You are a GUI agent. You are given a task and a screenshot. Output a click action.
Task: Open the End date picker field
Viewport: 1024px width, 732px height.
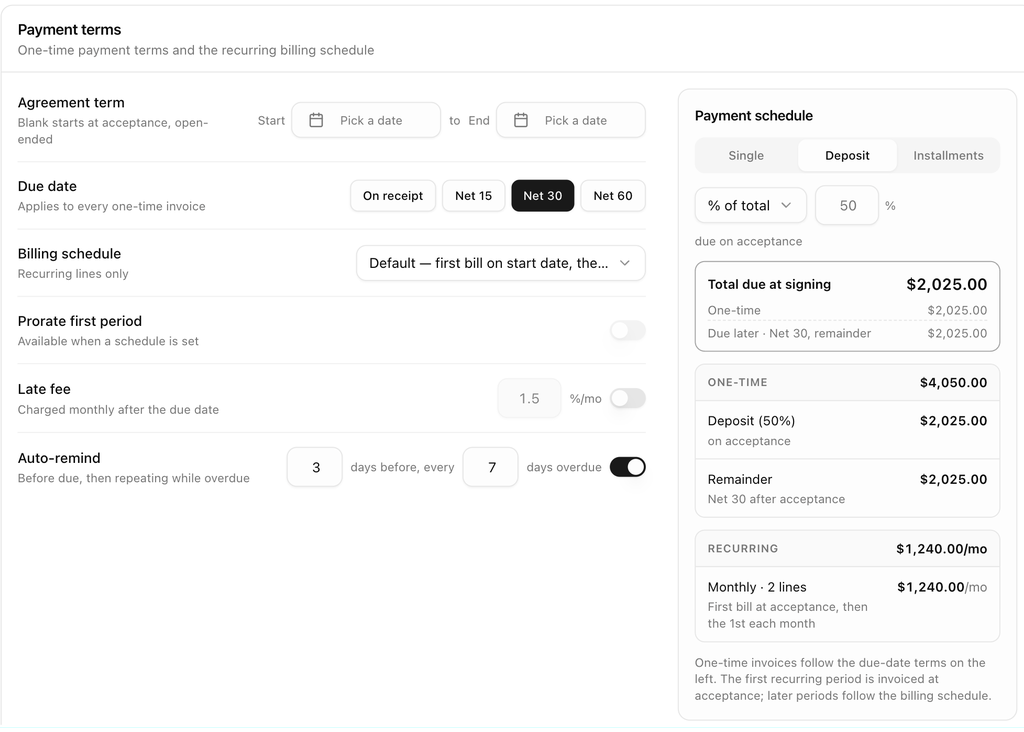click(x=571, y=120)
